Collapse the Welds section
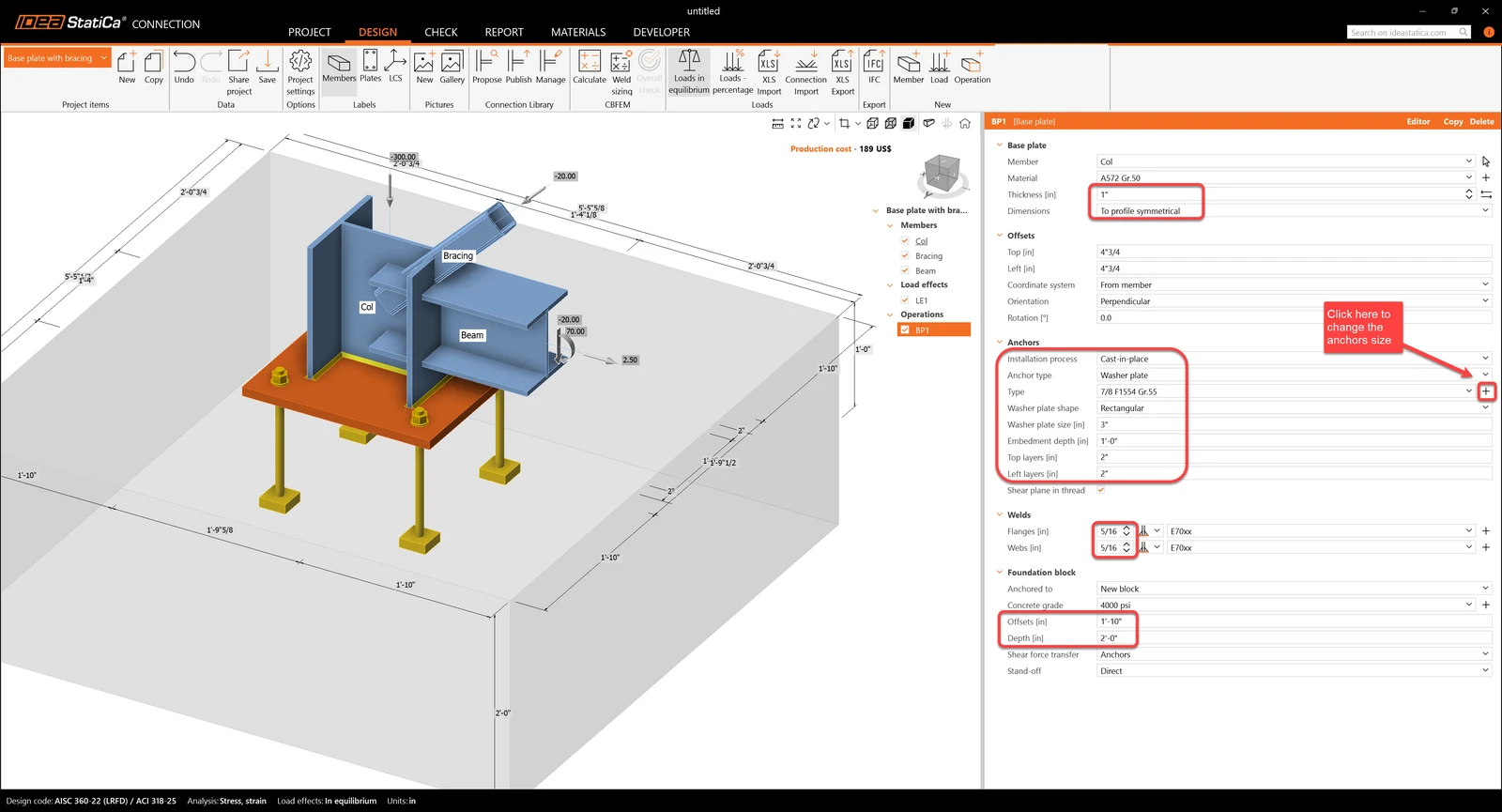The width and height of the screenshot is (1502, 812). point(999,514)
